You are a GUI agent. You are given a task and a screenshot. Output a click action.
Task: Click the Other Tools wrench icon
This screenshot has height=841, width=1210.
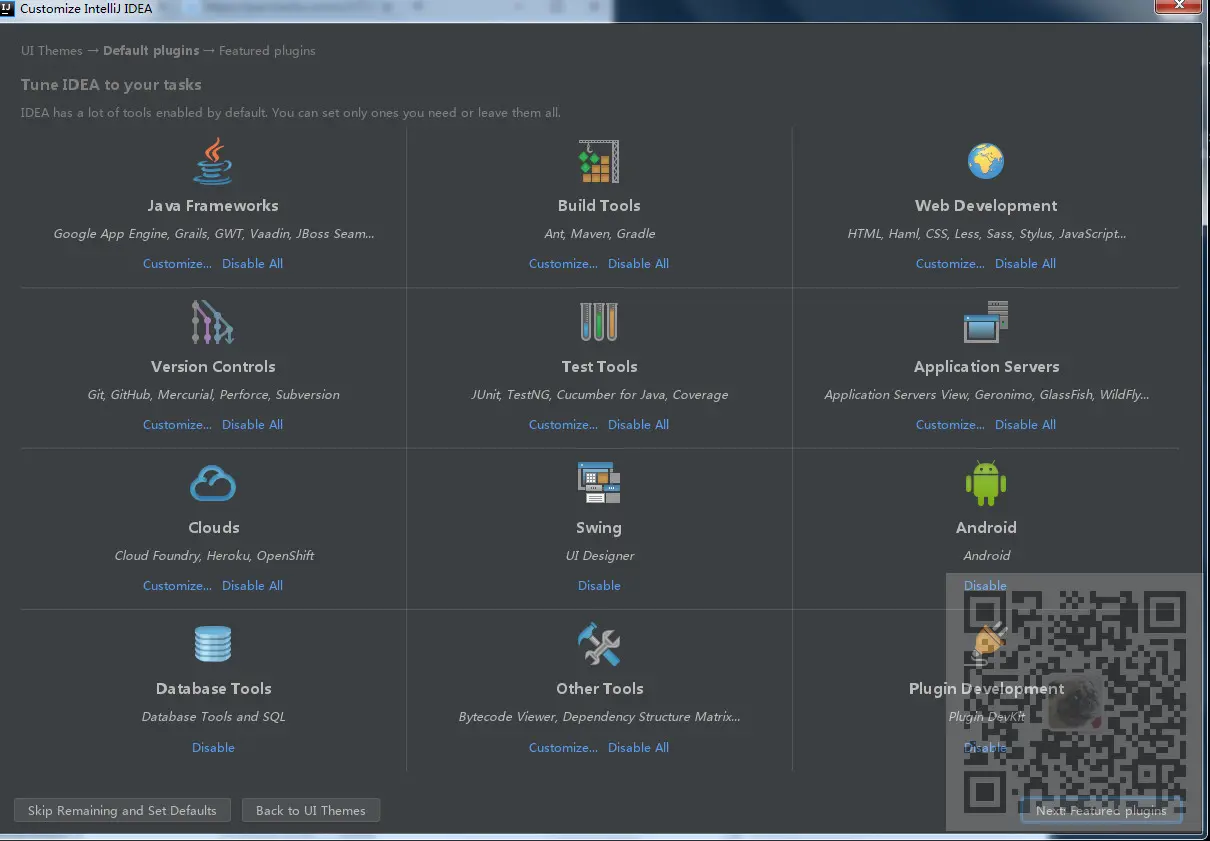pos(599,644)
